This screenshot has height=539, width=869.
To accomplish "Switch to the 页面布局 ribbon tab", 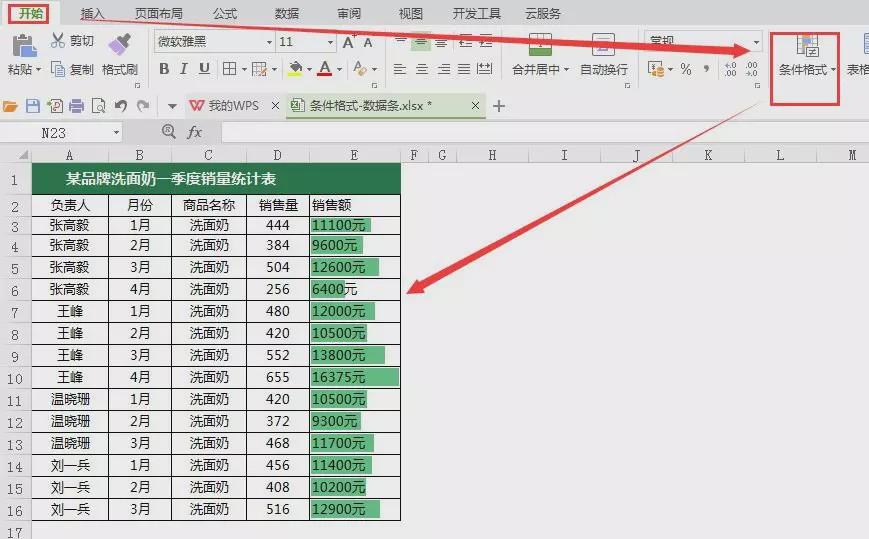I will [x=159, y=13].
